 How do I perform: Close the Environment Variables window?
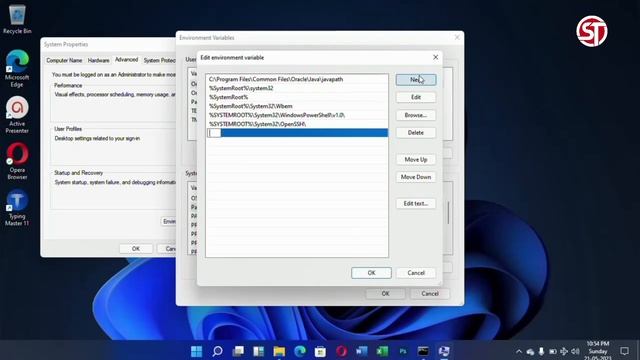tap(457, 38)
